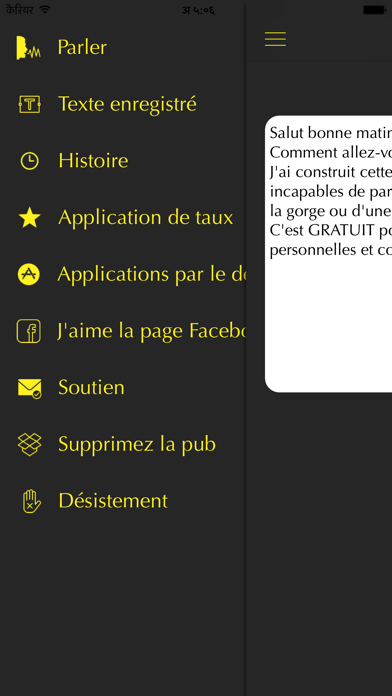Tap the carrier label in the status bar
Screen dimensions: 392x696
[x=20, y=9]
